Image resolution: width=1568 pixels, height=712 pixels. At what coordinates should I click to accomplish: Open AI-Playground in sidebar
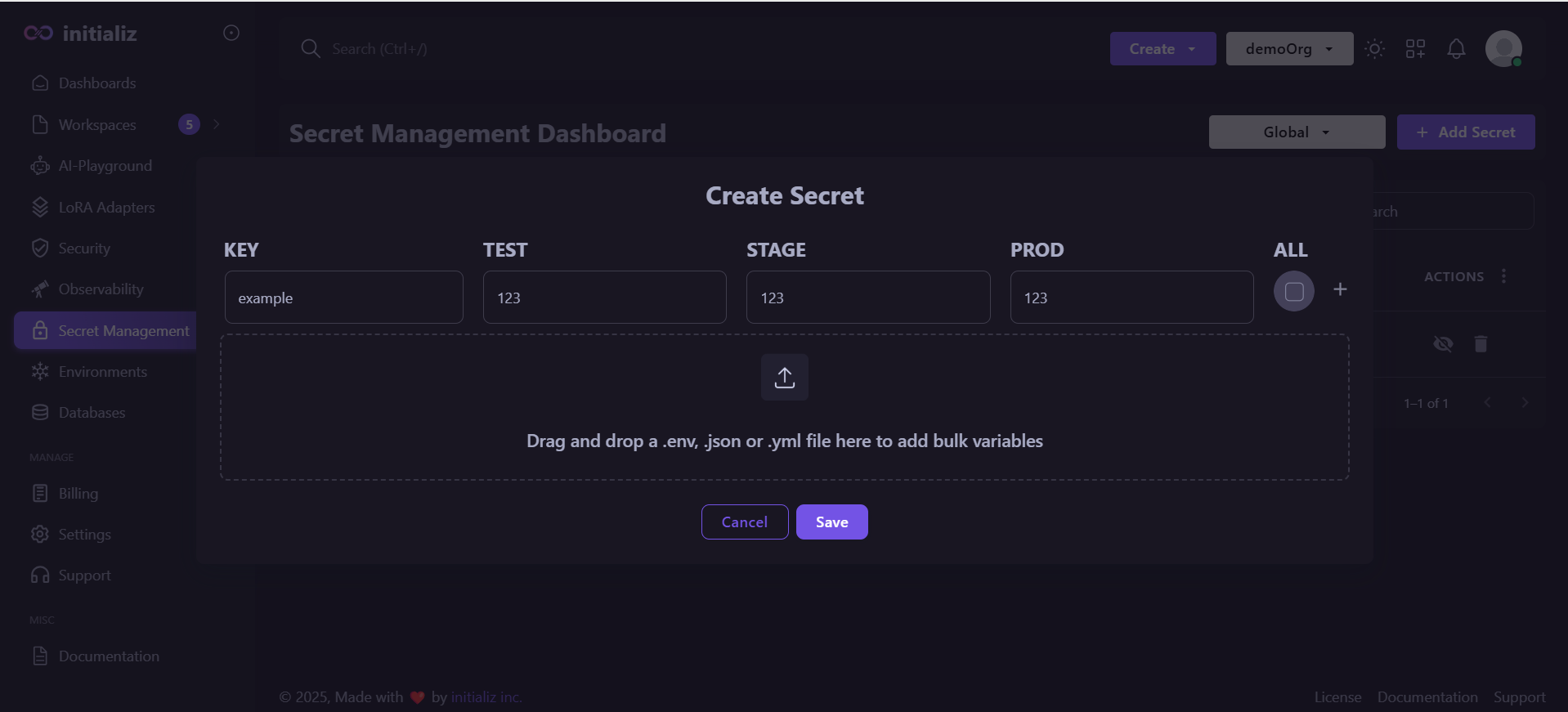point(105,166)
